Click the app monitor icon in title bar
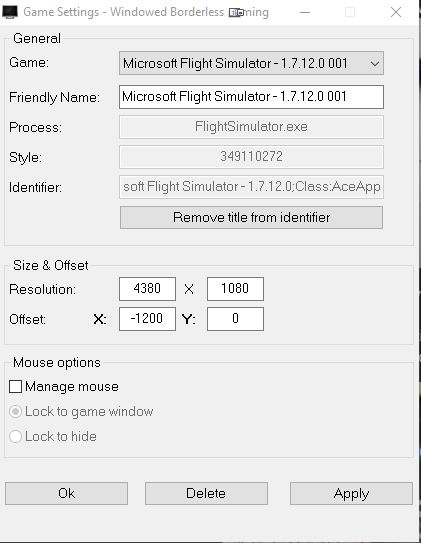 pyautogui.click(x=10, y=12)
